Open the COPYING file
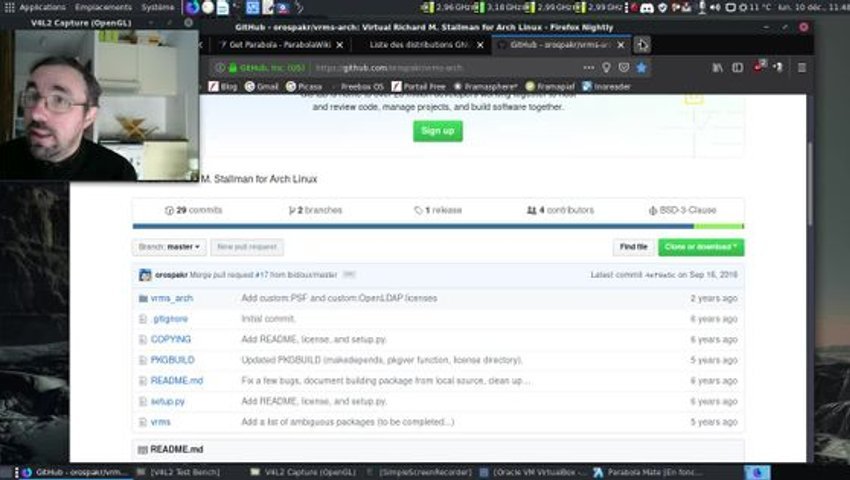The image size is (850, 480). (x=171, y=340)
